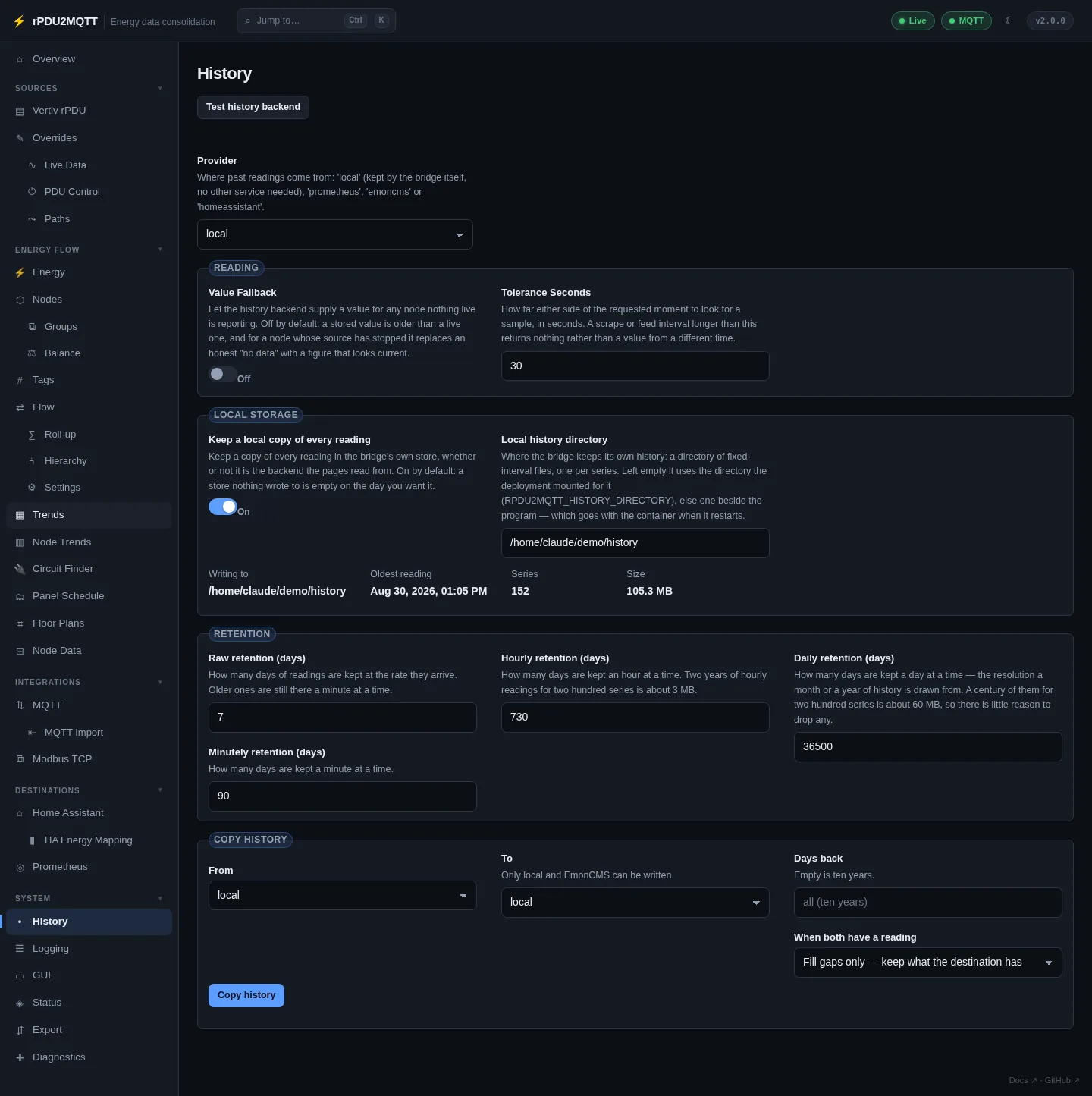Open the Hierarchy page
The image size is (1092, 1096).
[89, 461]
